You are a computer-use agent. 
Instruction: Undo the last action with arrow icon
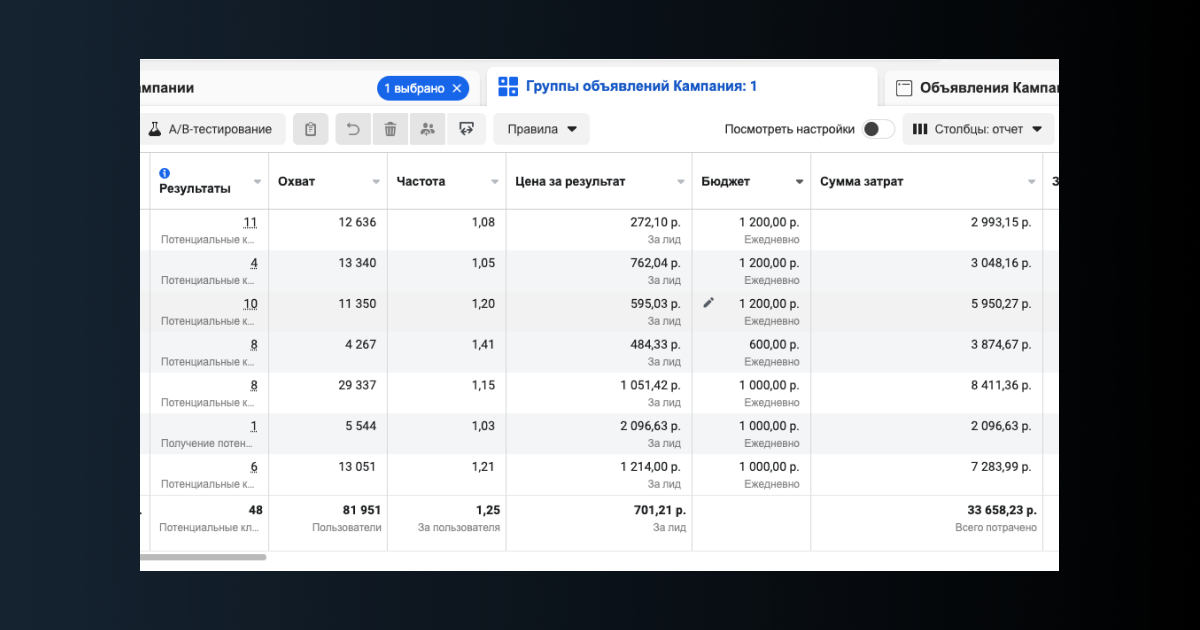(353, 129)
